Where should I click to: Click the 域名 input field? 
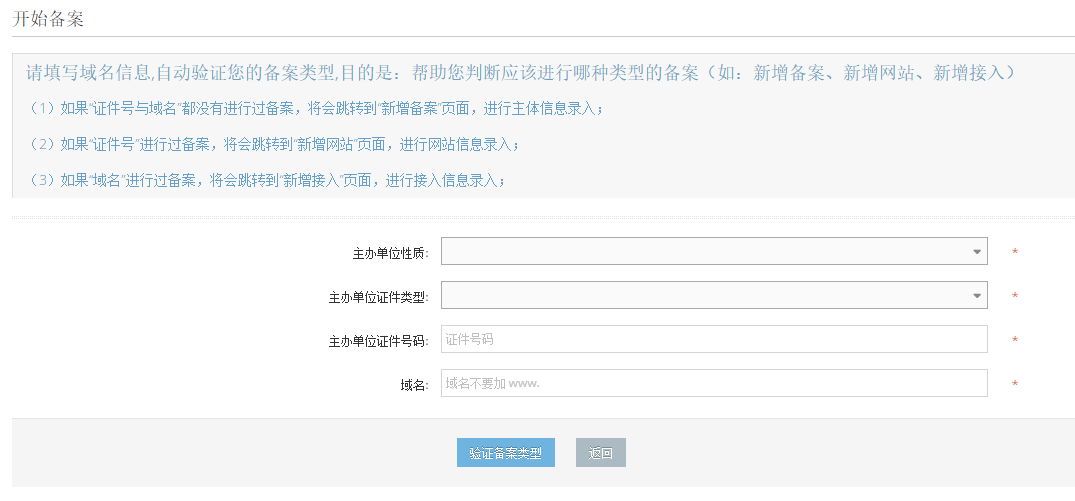pyautogui.click(x=714, y=384)
